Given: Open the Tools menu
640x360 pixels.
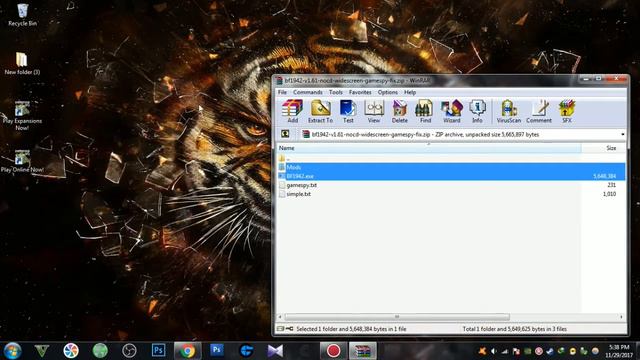Looking at the screenshot, I should tap(336, 92).
